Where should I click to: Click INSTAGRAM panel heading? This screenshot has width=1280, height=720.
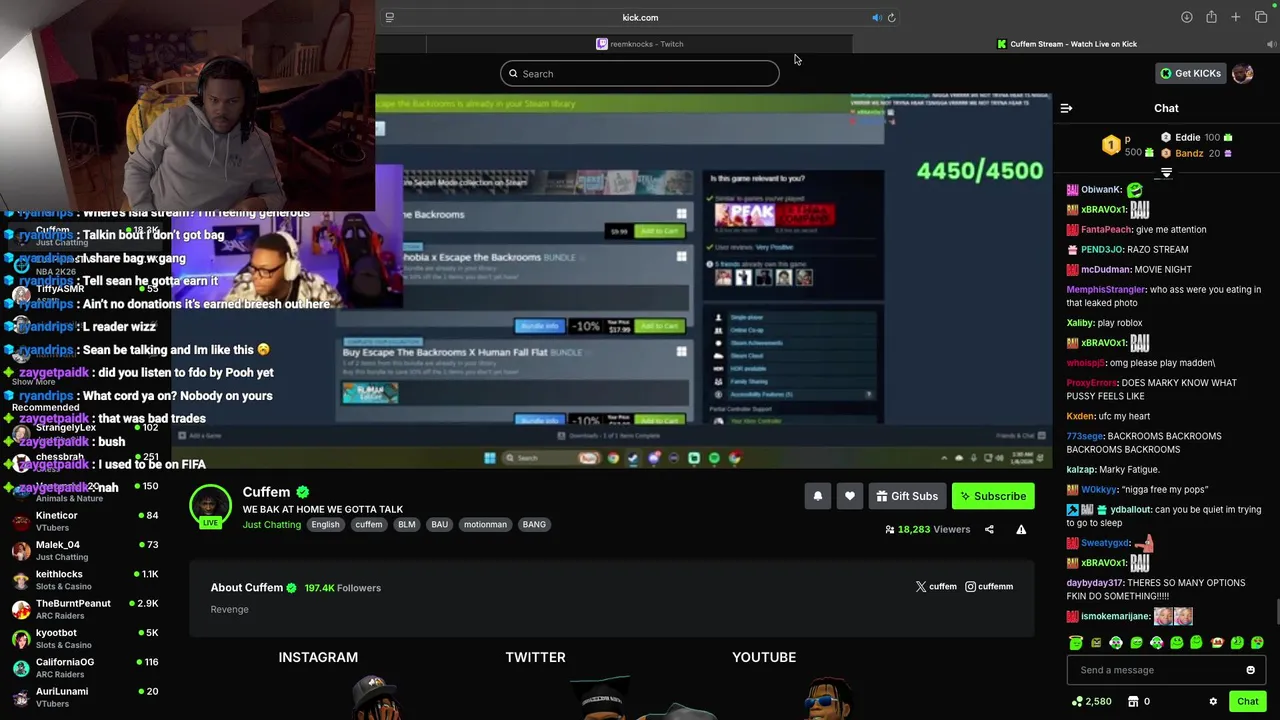tap(318, 657)
